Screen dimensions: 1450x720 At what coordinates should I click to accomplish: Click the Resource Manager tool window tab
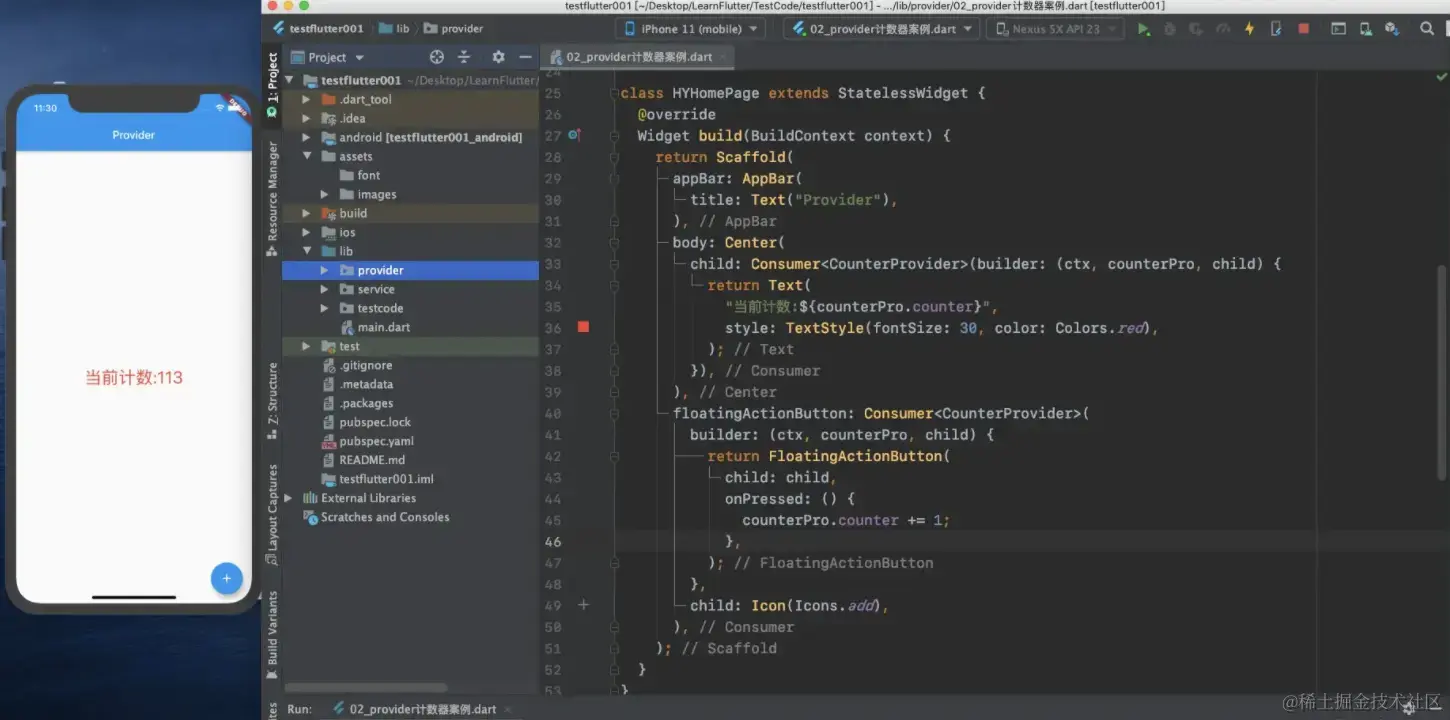(x=272, y=200)
